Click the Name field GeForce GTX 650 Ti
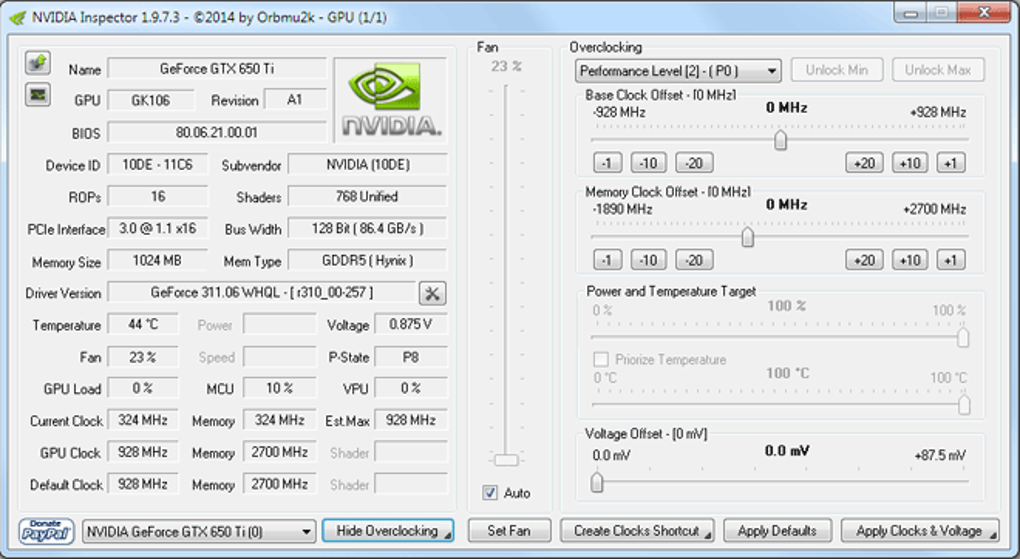Image resolution: width=1020 pixels, height=559 pixels. 217,68
